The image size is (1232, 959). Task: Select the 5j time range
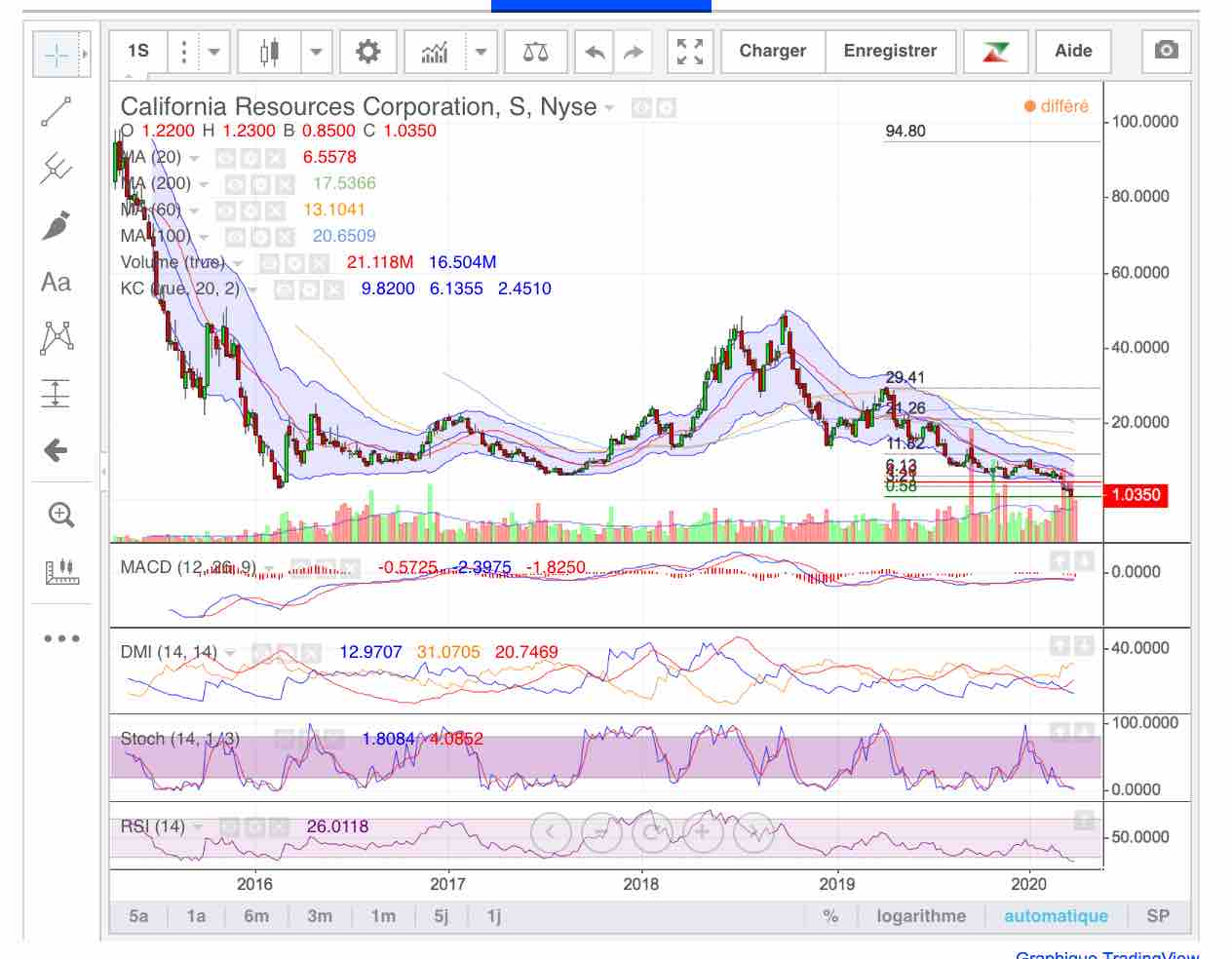[x=442, y=916]
